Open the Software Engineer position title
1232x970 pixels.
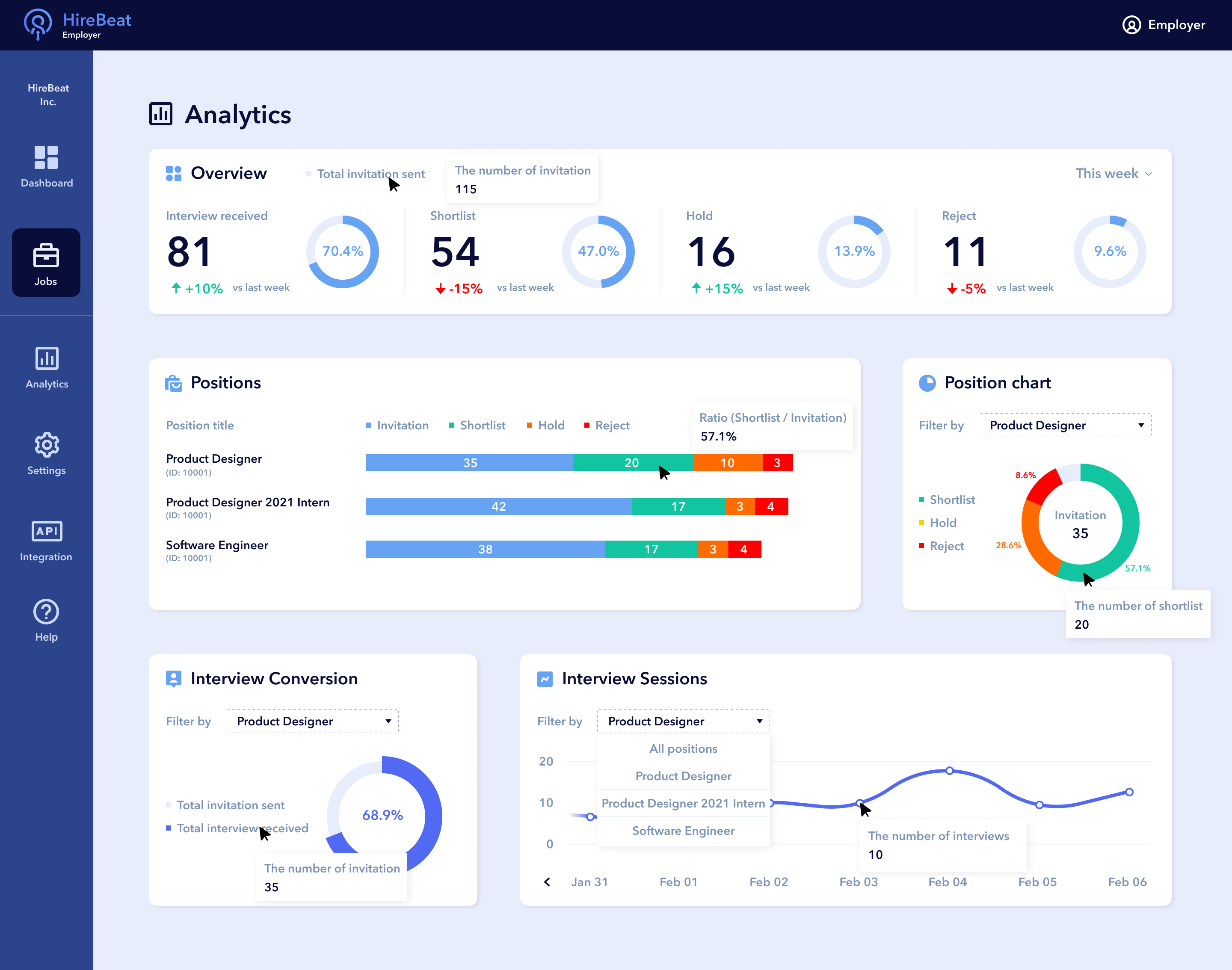tap(217, 545)
